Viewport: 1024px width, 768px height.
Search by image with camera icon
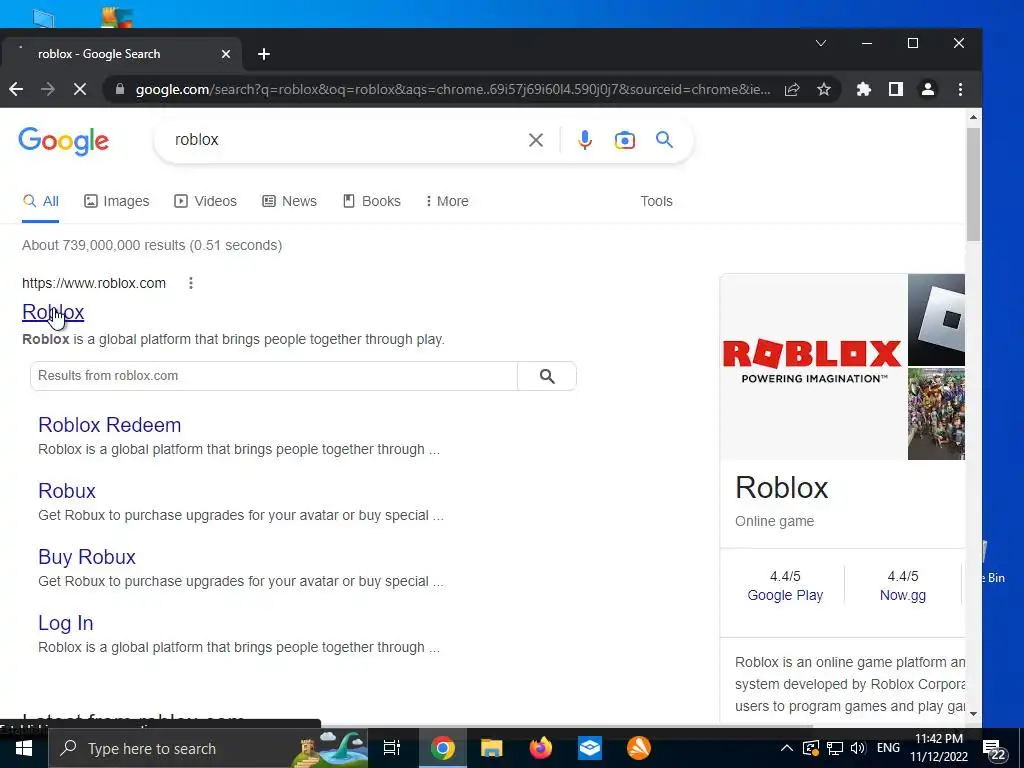click(x=624, y=140)
